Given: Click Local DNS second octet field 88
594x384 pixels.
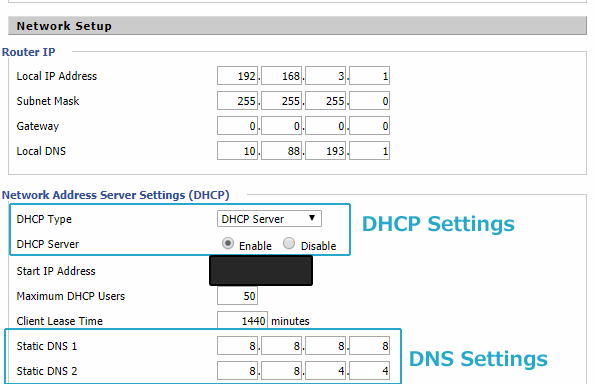Looking at the screenshot, I should (x=281, y=151).
